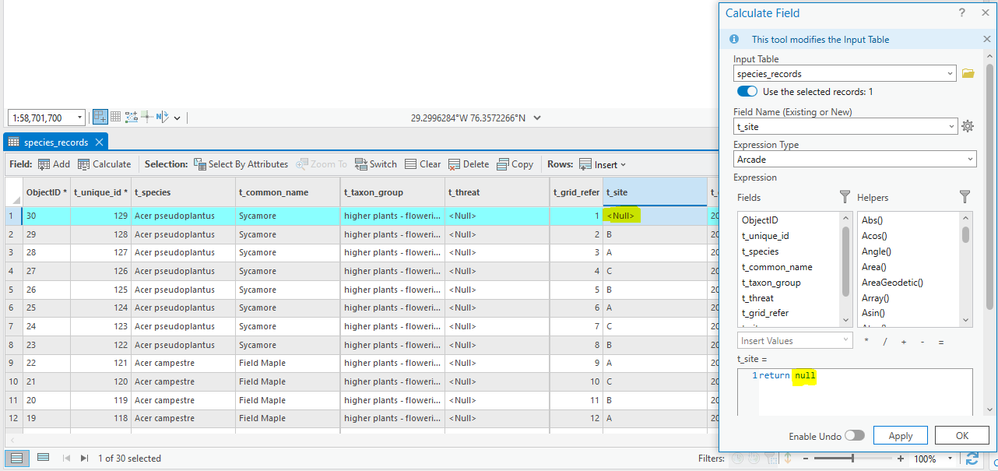Select the species_records table tab
998x471 pixels.
56,142
